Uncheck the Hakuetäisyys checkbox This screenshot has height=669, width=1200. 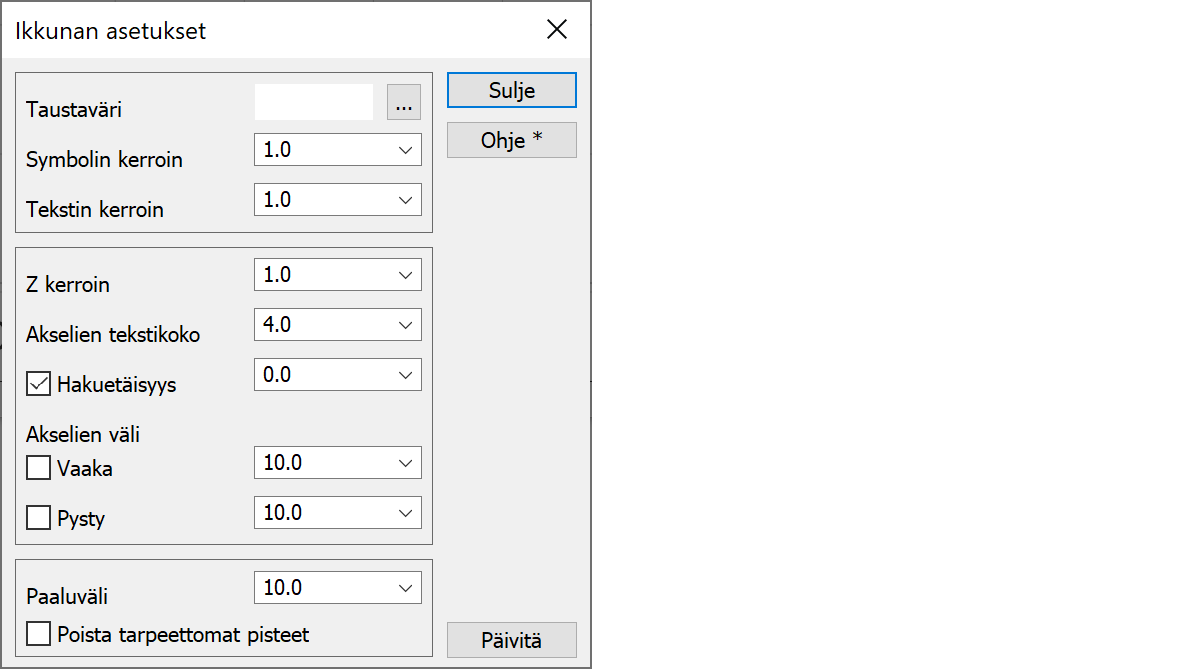click(x=39, y=384)
